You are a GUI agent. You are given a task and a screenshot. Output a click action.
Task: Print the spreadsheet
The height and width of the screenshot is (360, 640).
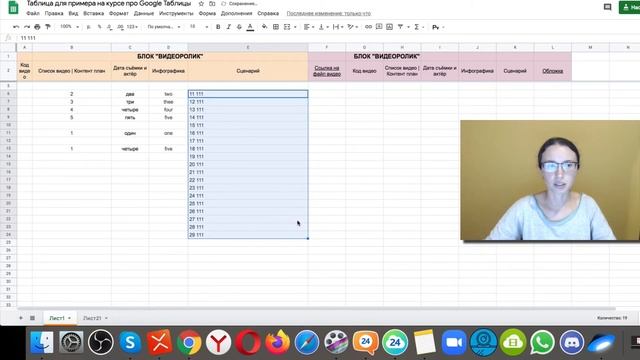(x=37, y=27)
